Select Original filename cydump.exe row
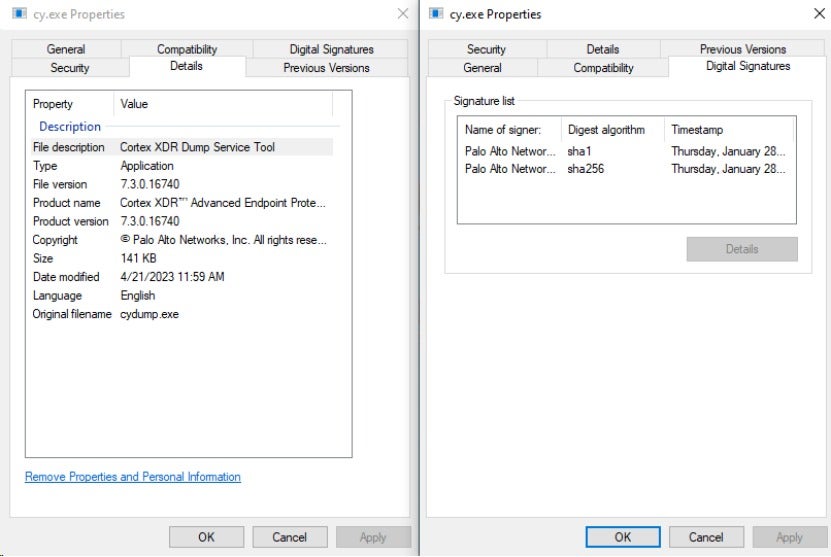831x557 pixels. [180, 314]
